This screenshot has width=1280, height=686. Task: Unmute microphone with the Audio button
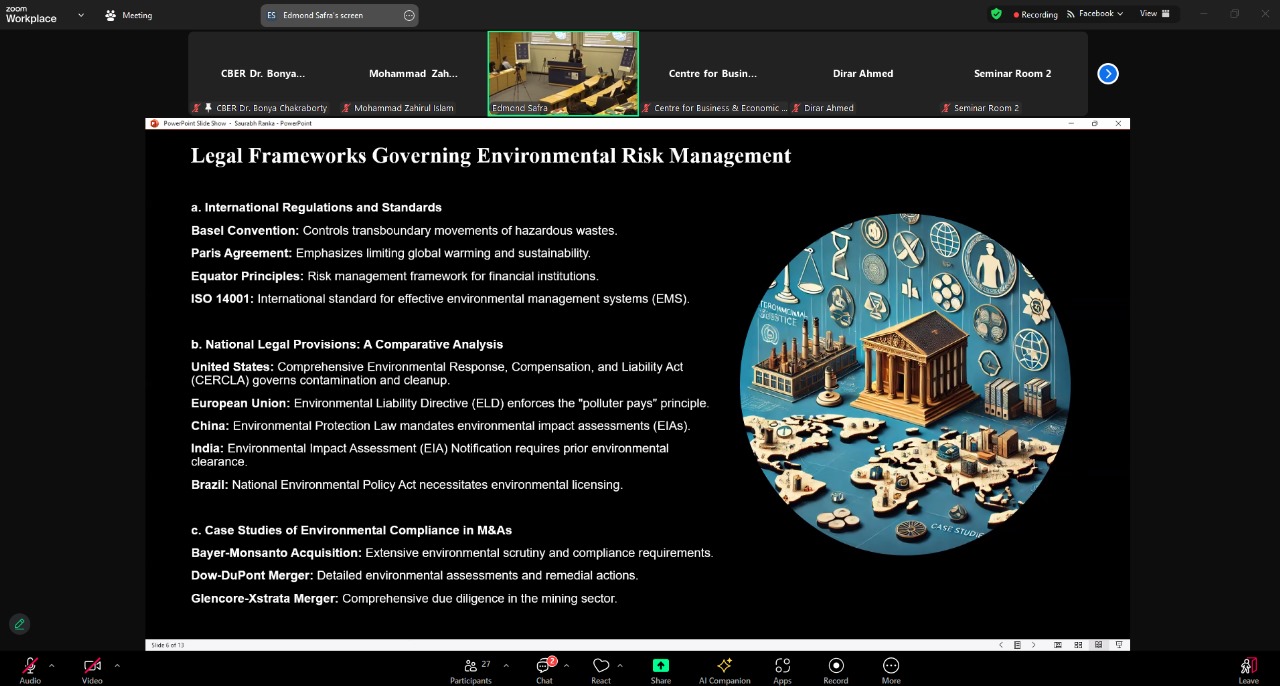30,668
